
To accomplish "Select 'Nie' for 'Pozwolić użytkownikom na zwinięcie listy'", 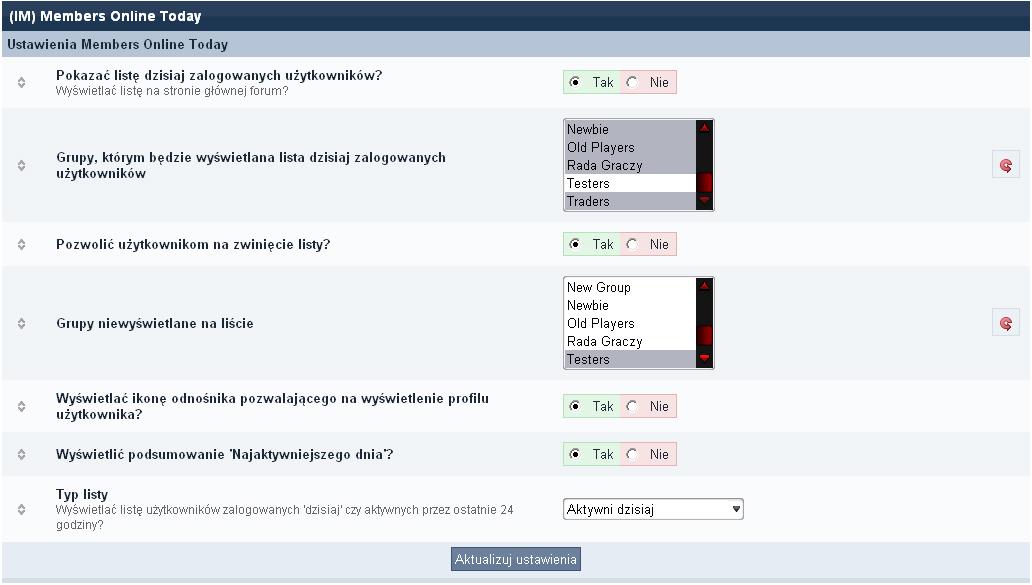I will click(632, 245).
